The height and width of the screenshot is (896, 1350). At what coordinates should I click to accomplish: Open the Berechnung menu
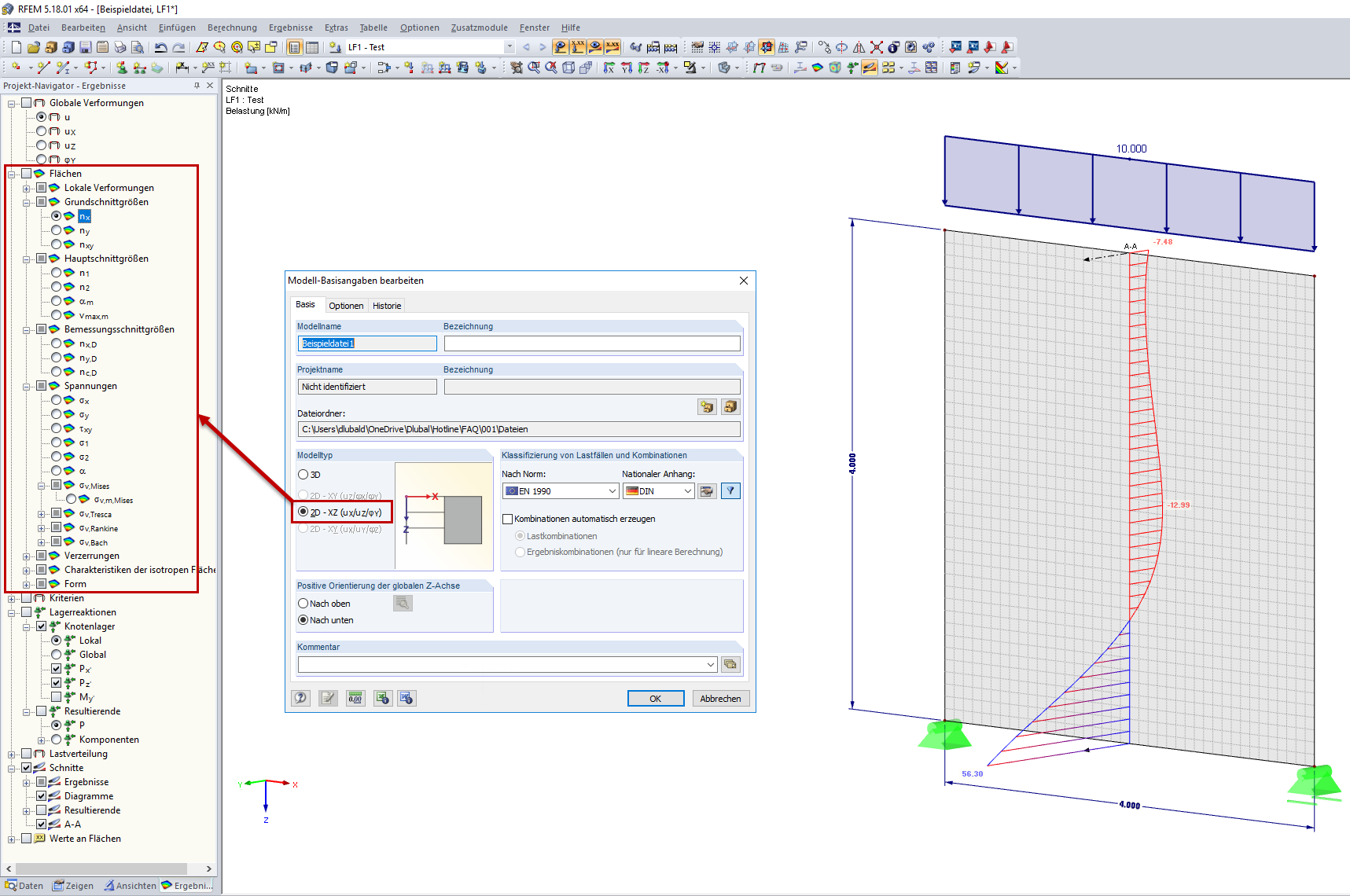[232, 28]
